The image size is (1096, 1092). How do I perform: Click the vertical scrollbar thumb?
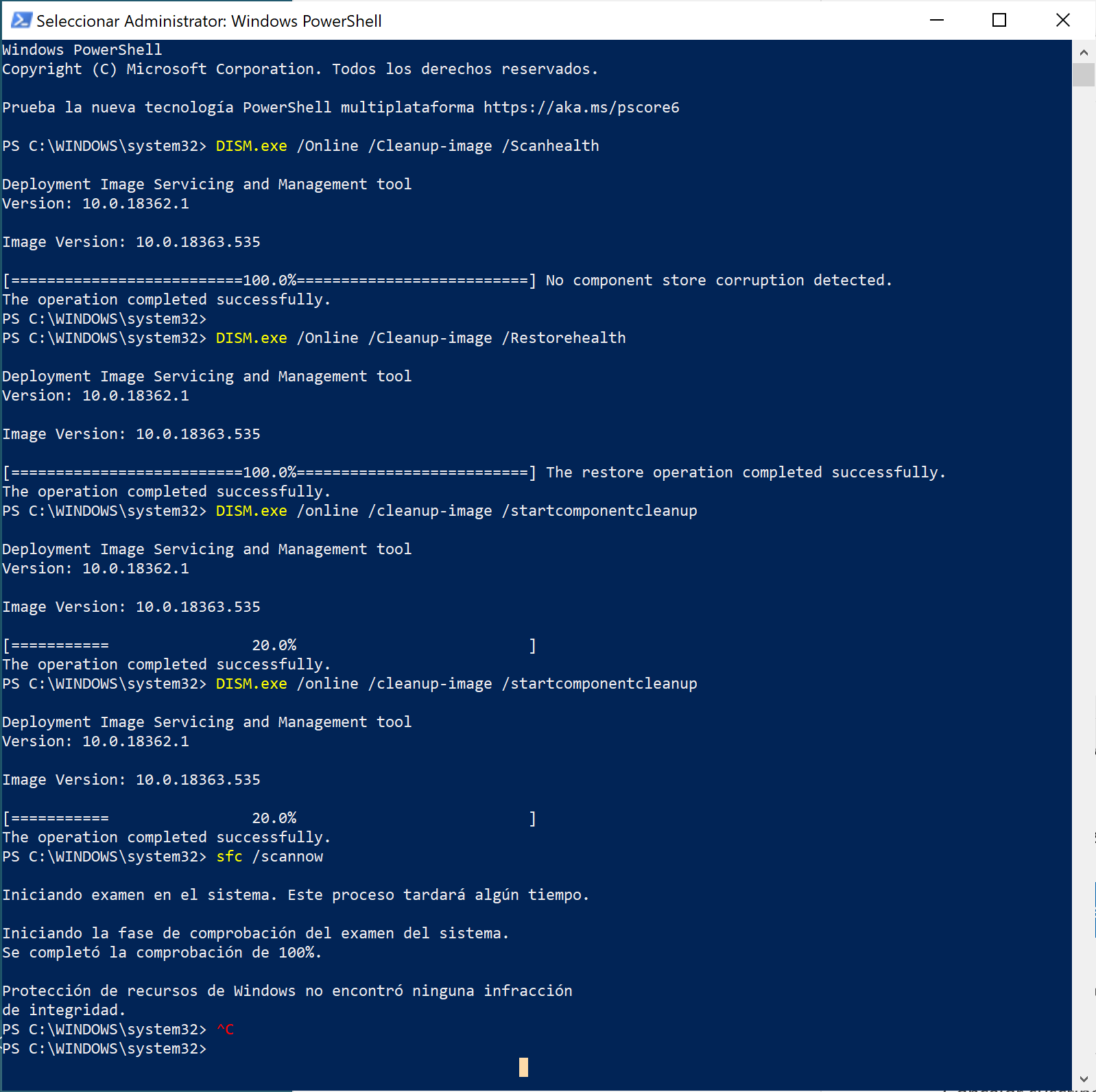[1084, 75]
